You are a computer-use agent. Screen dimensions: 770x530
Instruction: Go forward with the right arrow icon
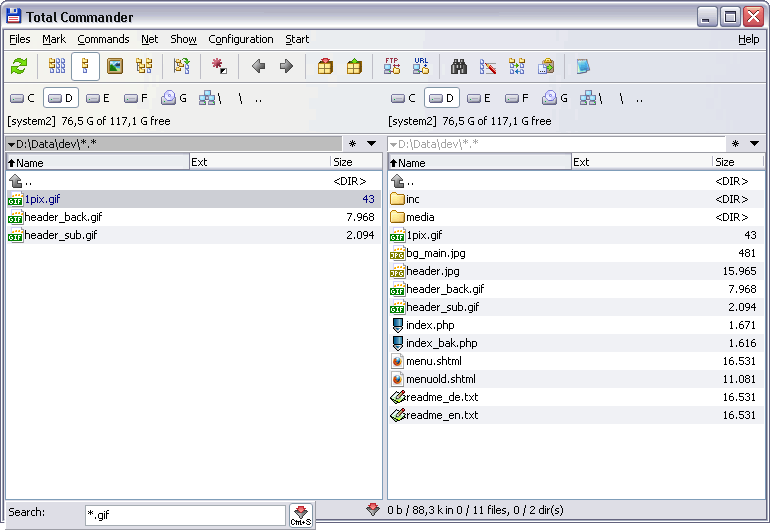(286, 66)
